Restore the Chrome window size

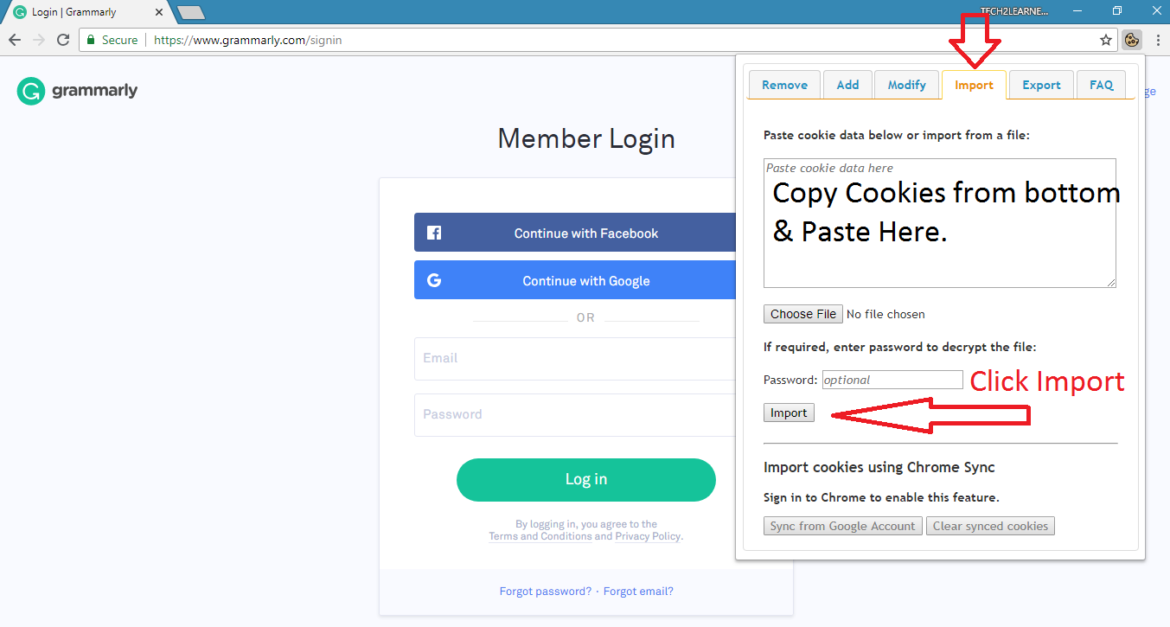(1117, 11)
